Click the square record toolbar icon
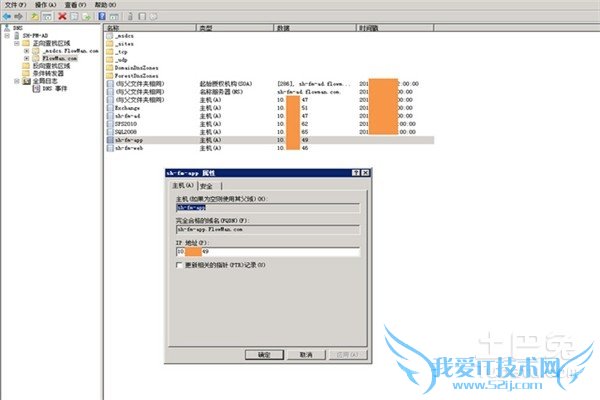Image resolution: width=600 pixels, height=400 pixels. [x=142, y=16]
